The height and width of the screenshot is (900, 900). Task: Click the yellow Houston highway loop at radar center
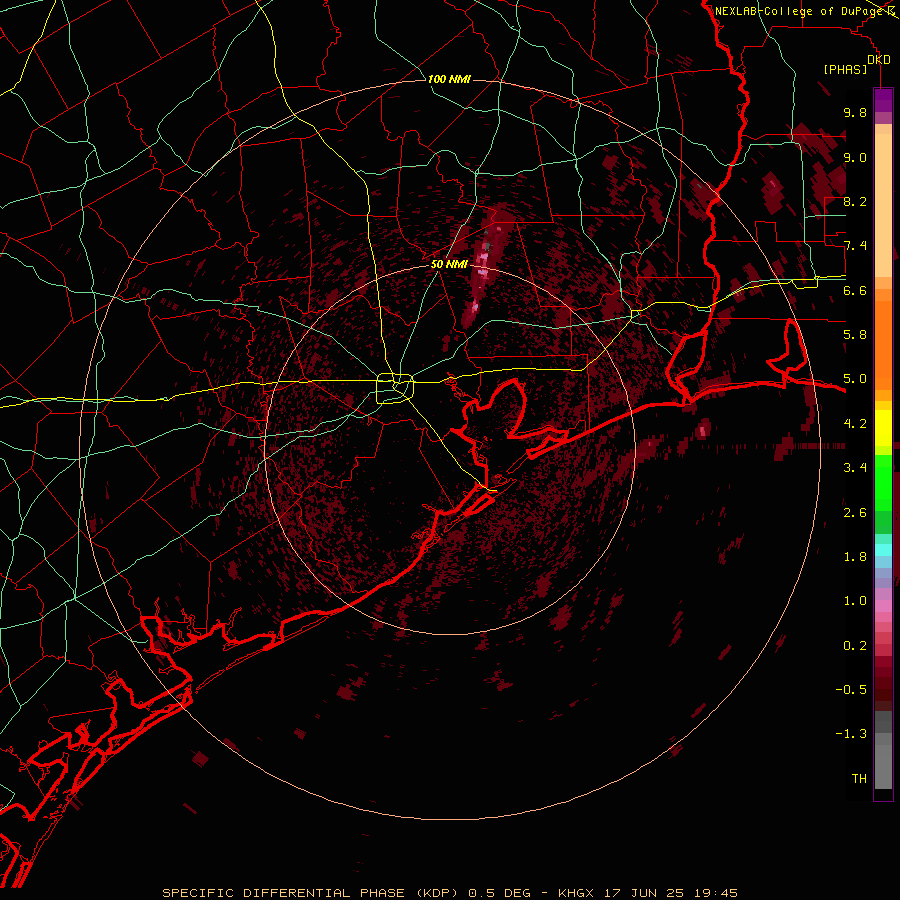click(395, 389)
